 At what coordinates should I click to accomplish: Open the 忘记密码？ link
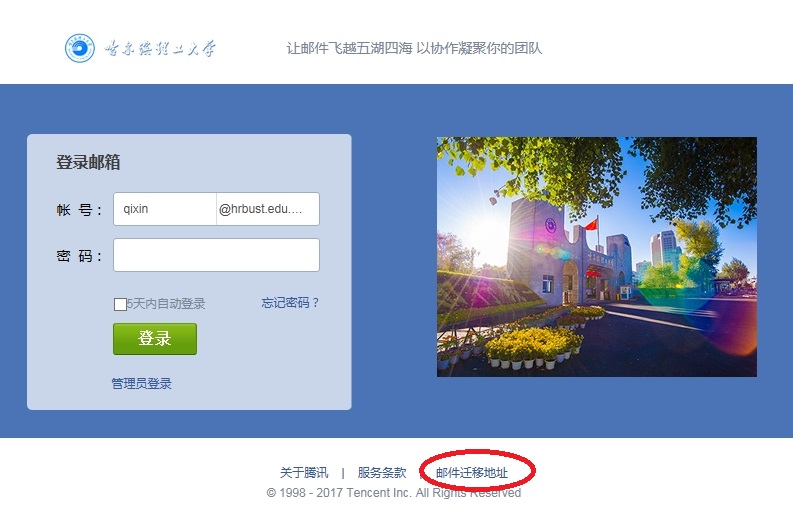[290, 303]
